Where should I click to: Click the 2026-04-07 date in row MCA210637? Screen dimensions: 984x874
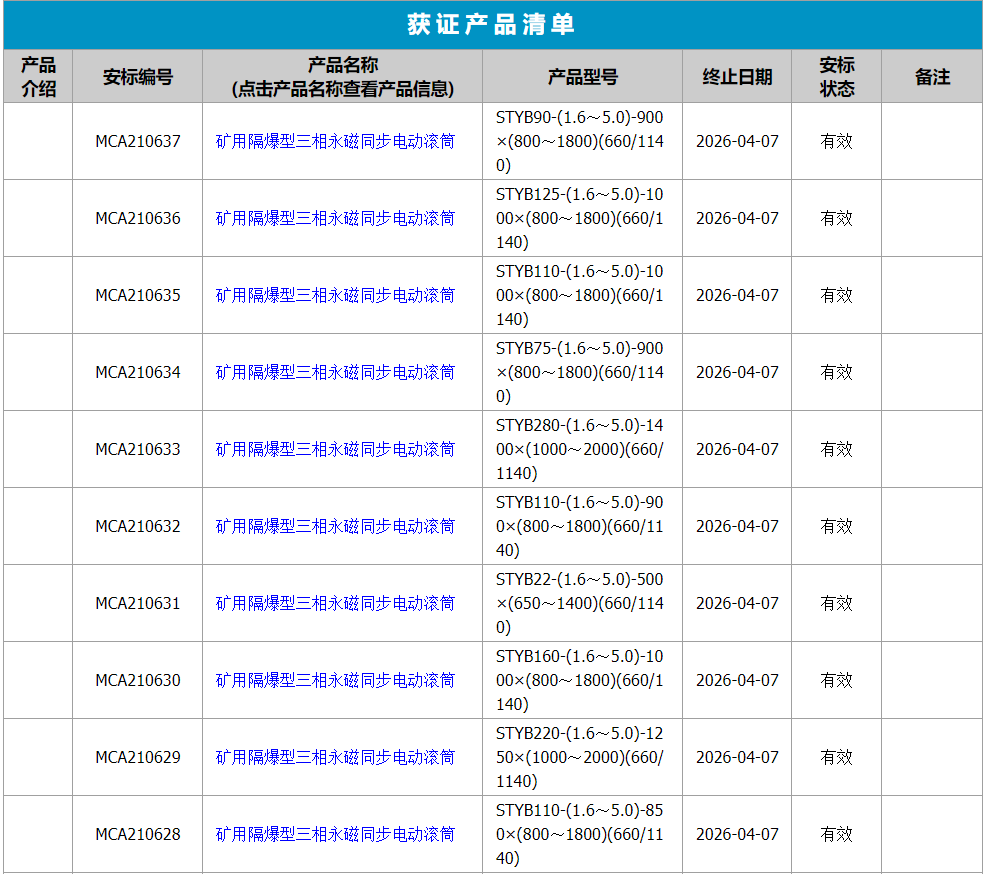click(737, 141)
